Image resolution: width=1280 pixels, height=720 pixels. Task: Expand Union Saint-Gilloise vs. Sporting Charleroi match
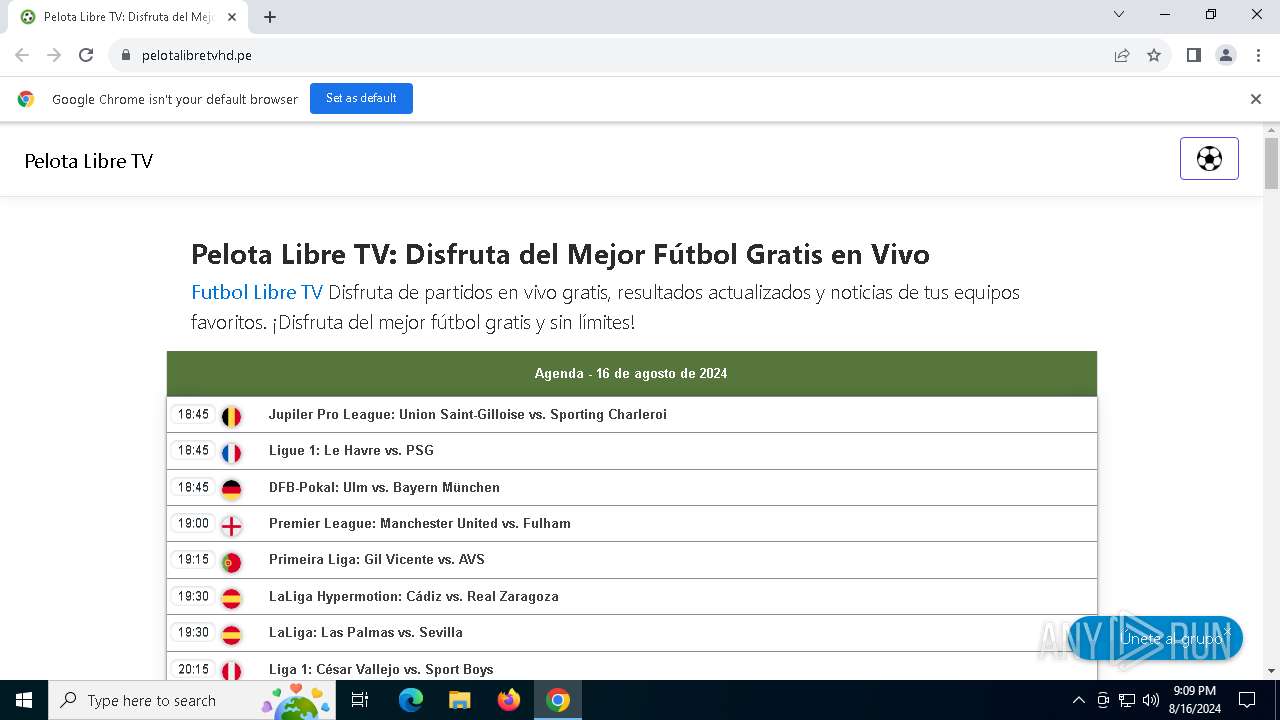632,414
